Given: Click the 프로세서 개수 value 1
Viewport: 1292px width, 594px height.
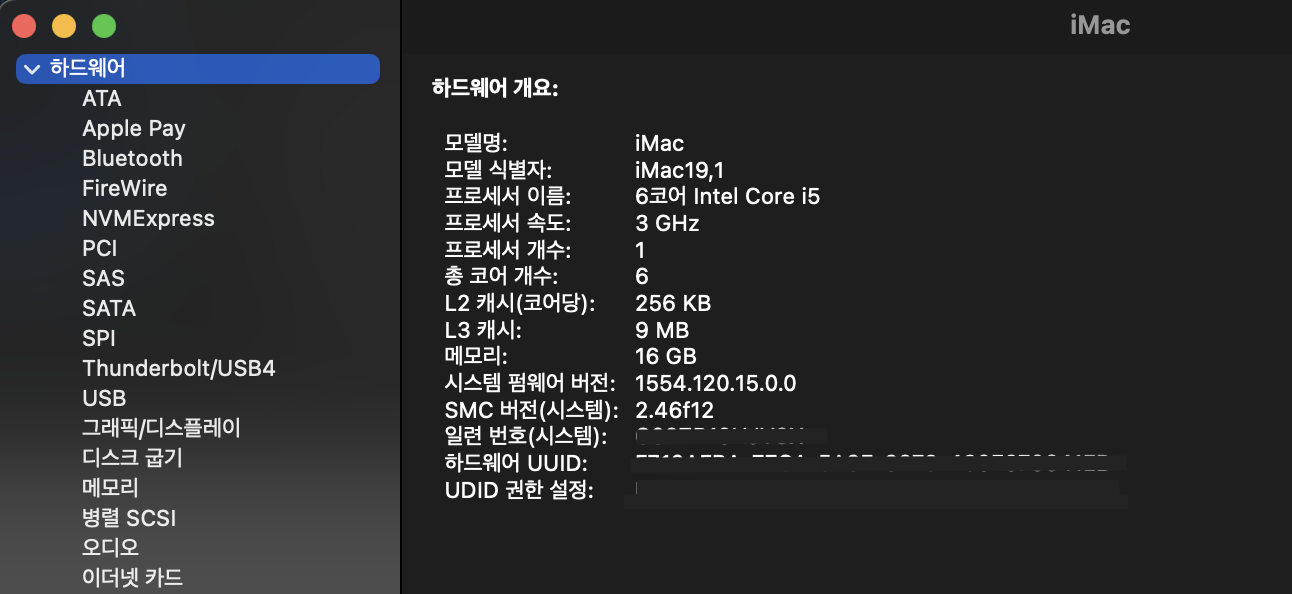Looking at the screenshot, I should (x=640, y=250).
